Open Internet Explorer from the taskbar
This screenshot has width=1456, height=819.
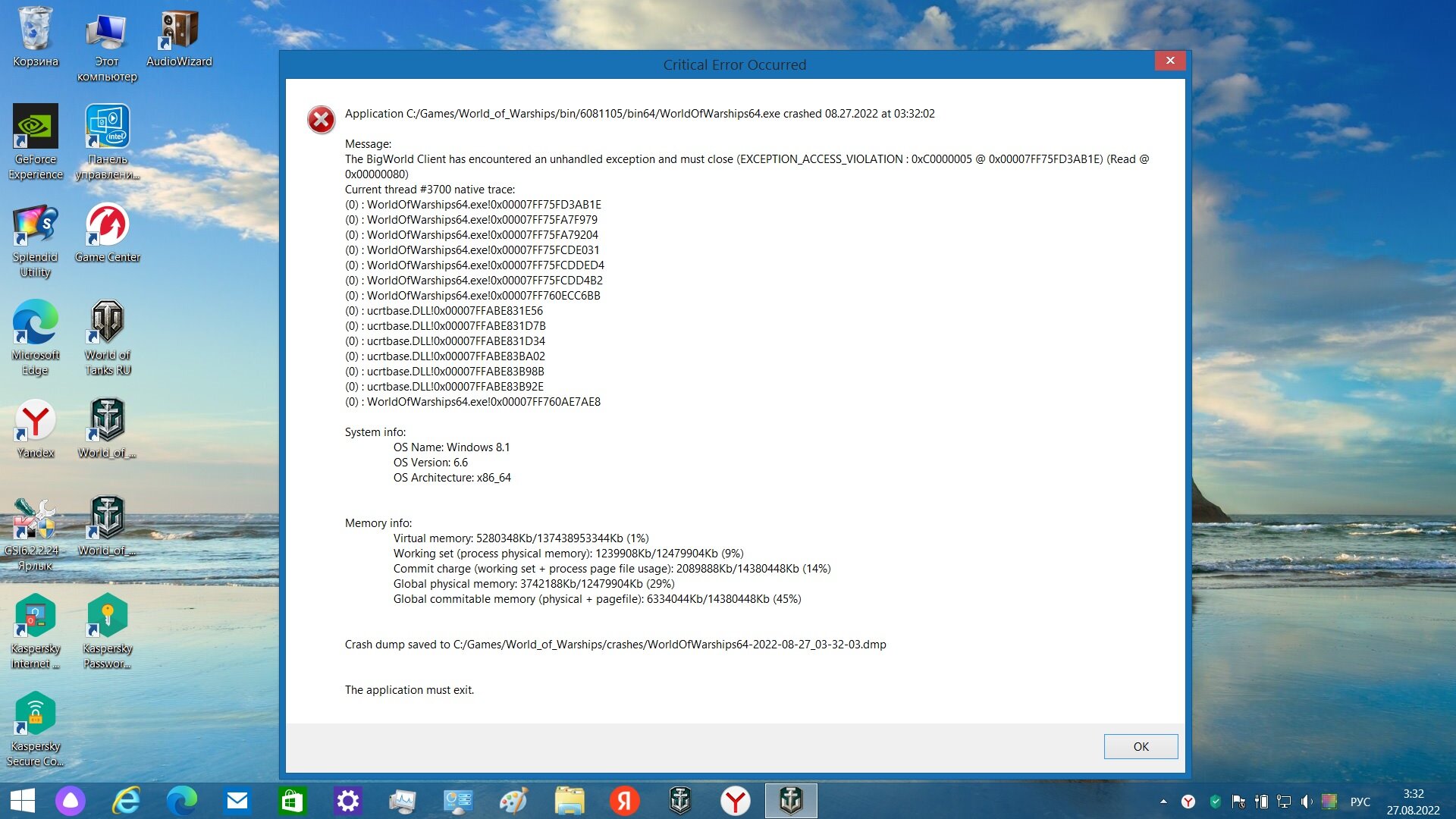point(127,801)
